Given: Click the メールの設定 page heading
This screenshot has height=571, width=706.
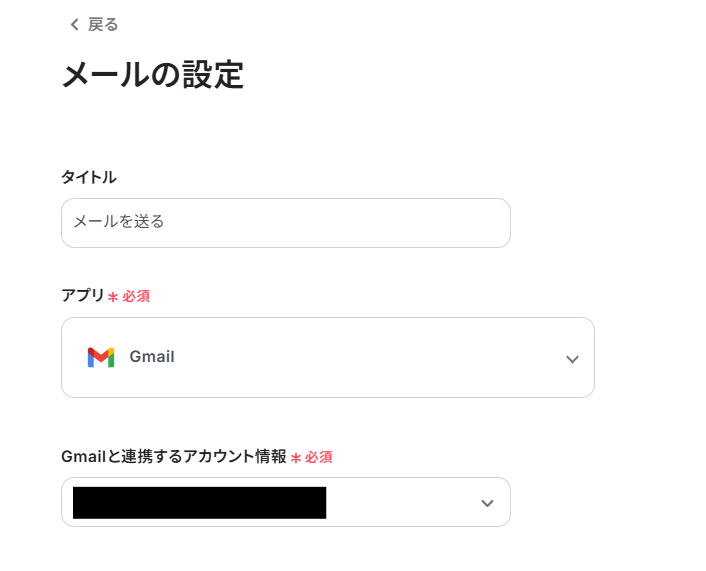Looking at the screenshot, I should coord(152,75).
